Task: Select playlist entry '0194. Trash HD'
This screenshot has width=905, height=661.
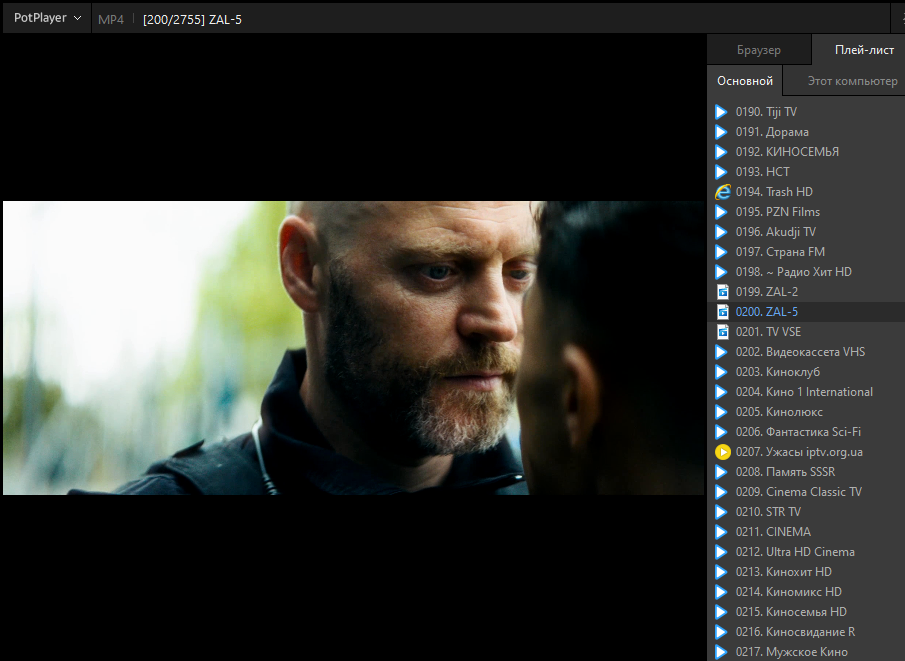Action: pos(806,192)
